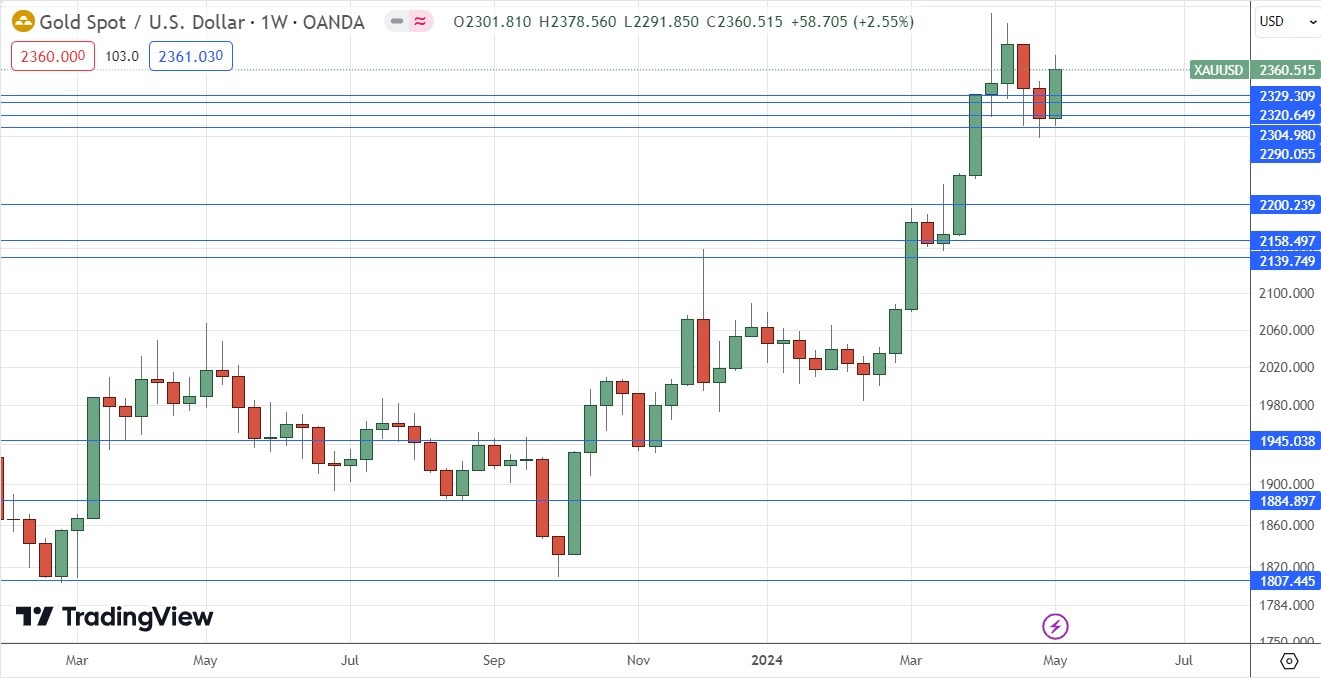Screen dimensions: 1321x678
Task: Click the crosshair scroll-to-latest icon
Action: tap(1289, 660)
